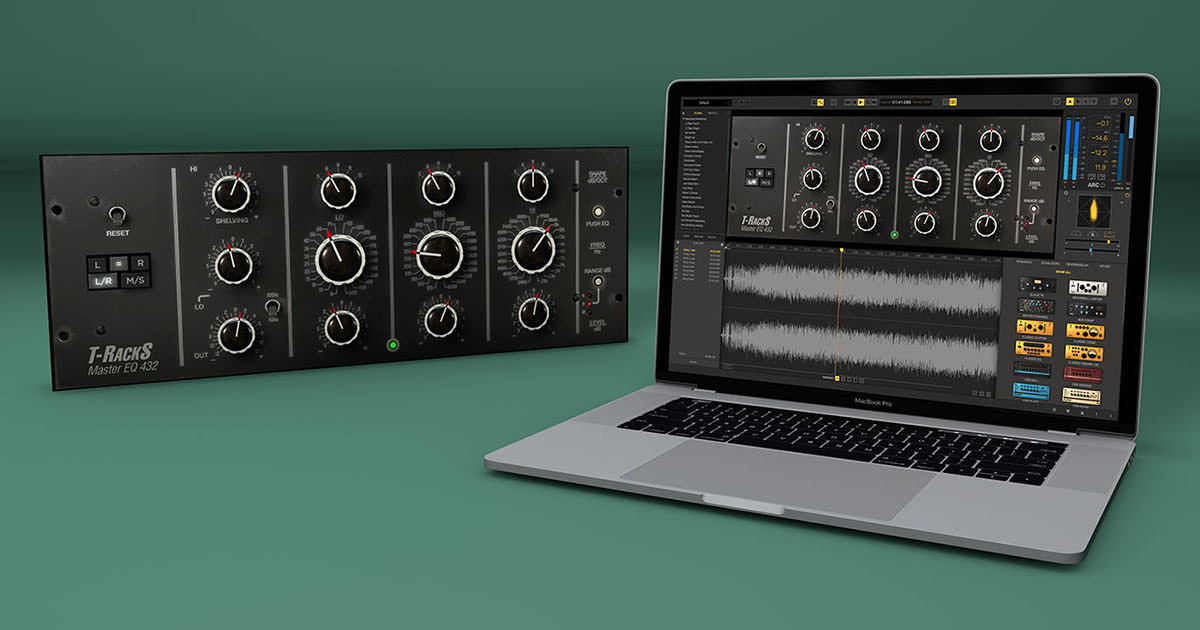The image size is (1200, 630).
Task: Click the green power LED in the laptop plugin view
Action: point(894,236)
